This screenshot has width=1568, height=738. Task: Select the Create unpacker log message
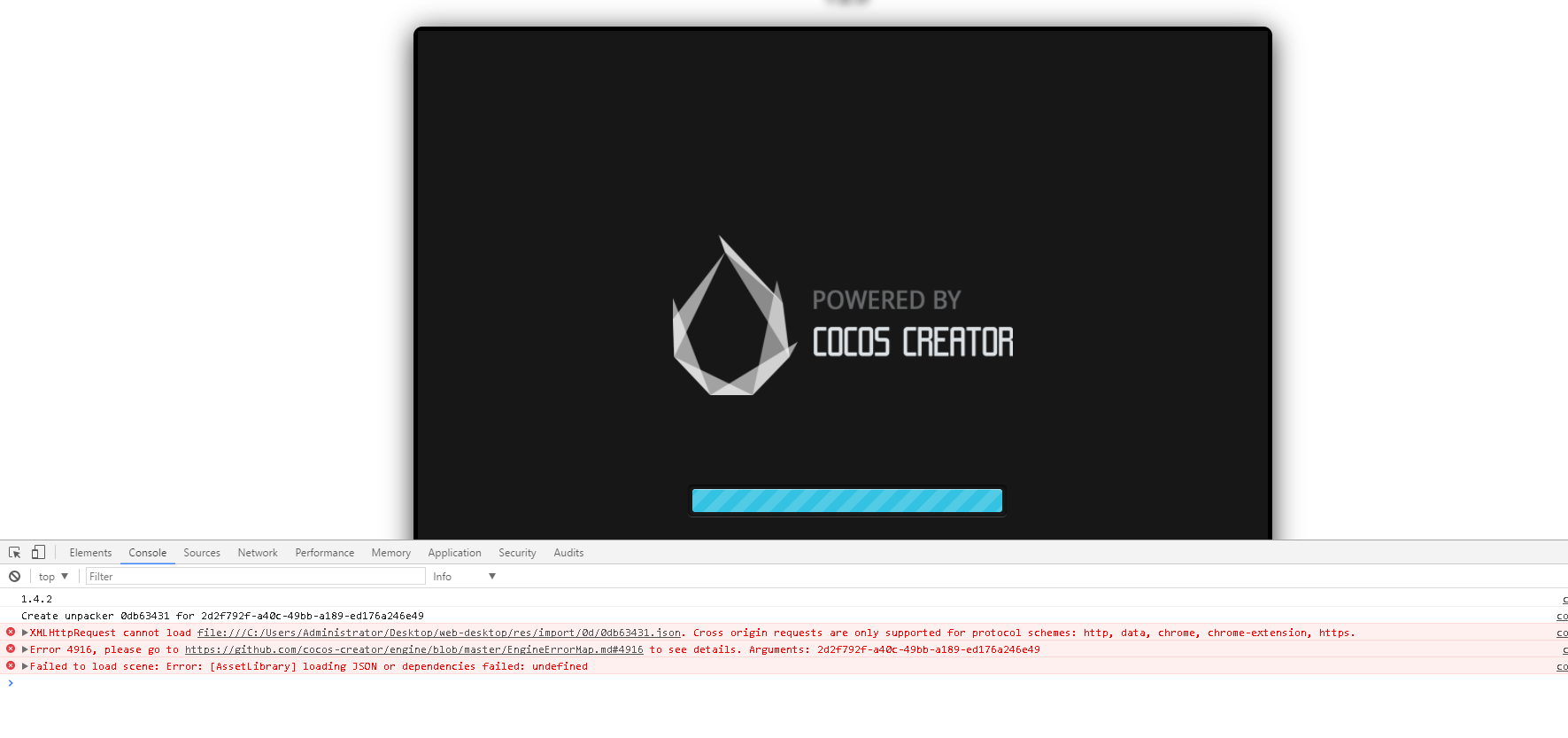point(222,616)
